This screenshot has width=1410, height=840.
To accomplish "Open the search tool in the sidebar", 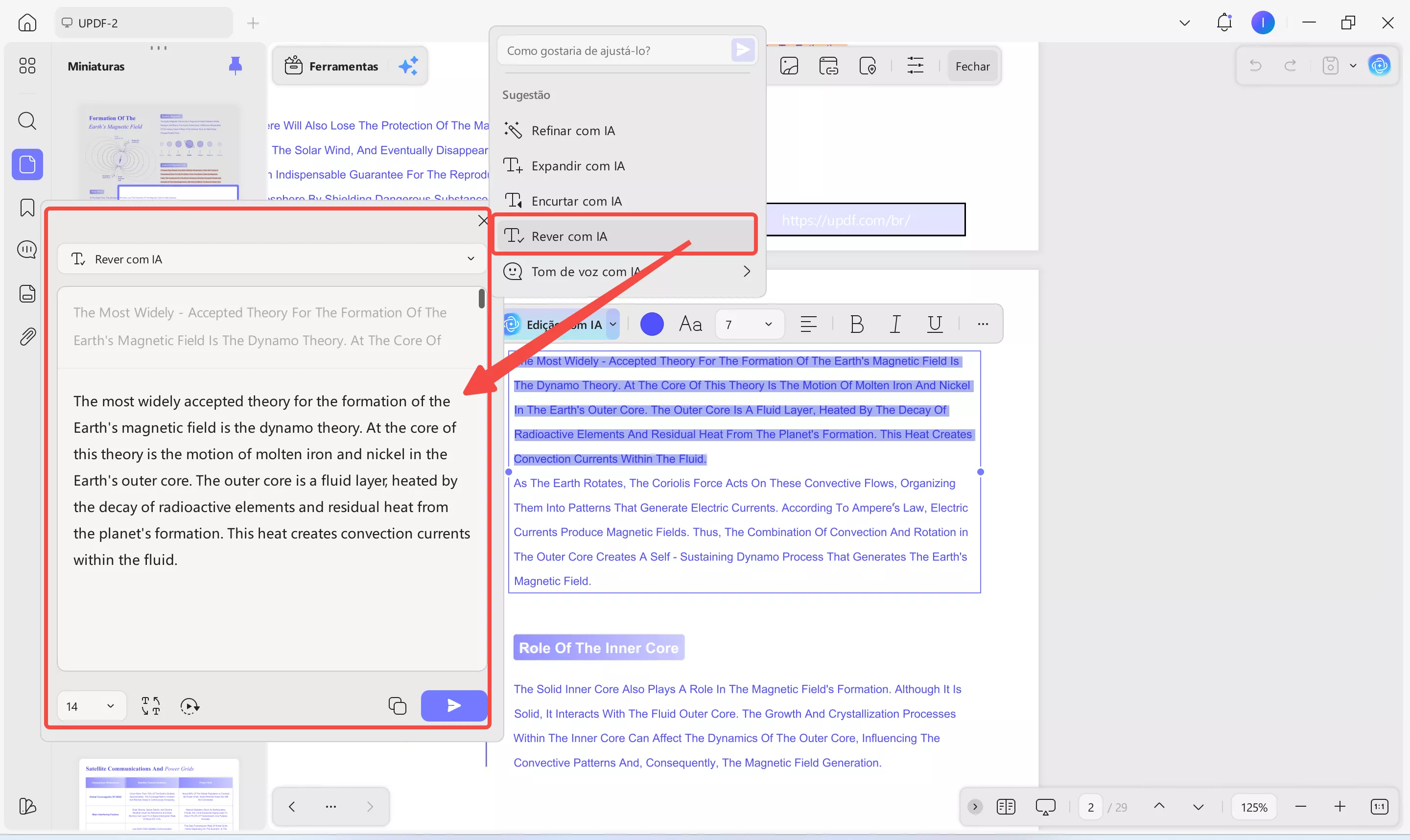I will click(27, 120).
